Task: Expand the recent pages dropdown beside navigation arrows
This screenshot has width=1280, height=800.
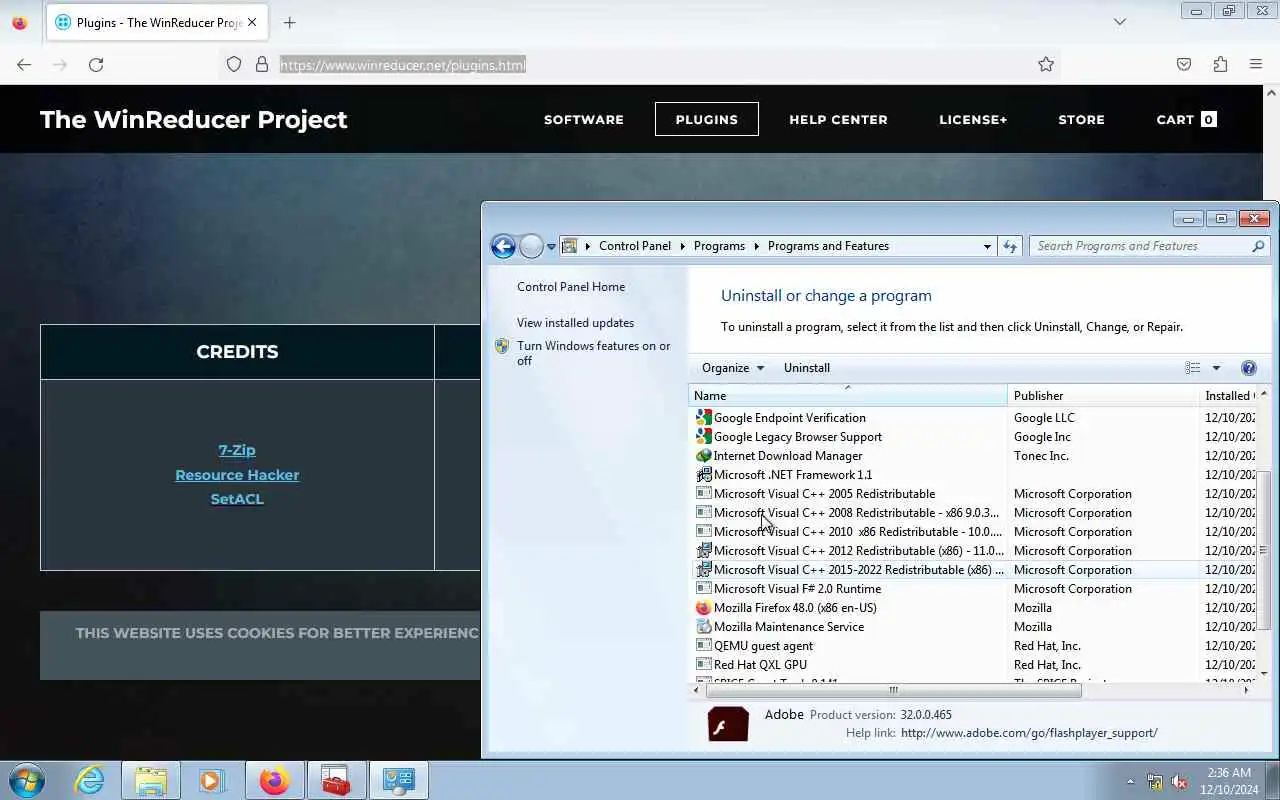Action: coord(551,247)
